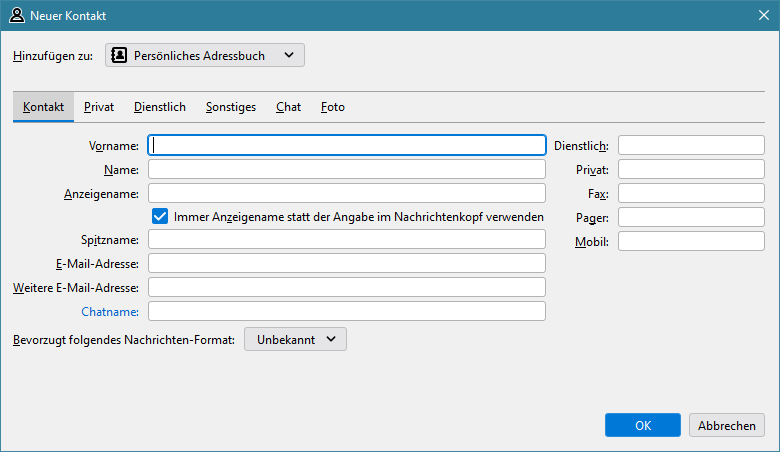Viewport: 780px width, 452px height.
Task: Go to the Chat tab
Action: point(288,107)
